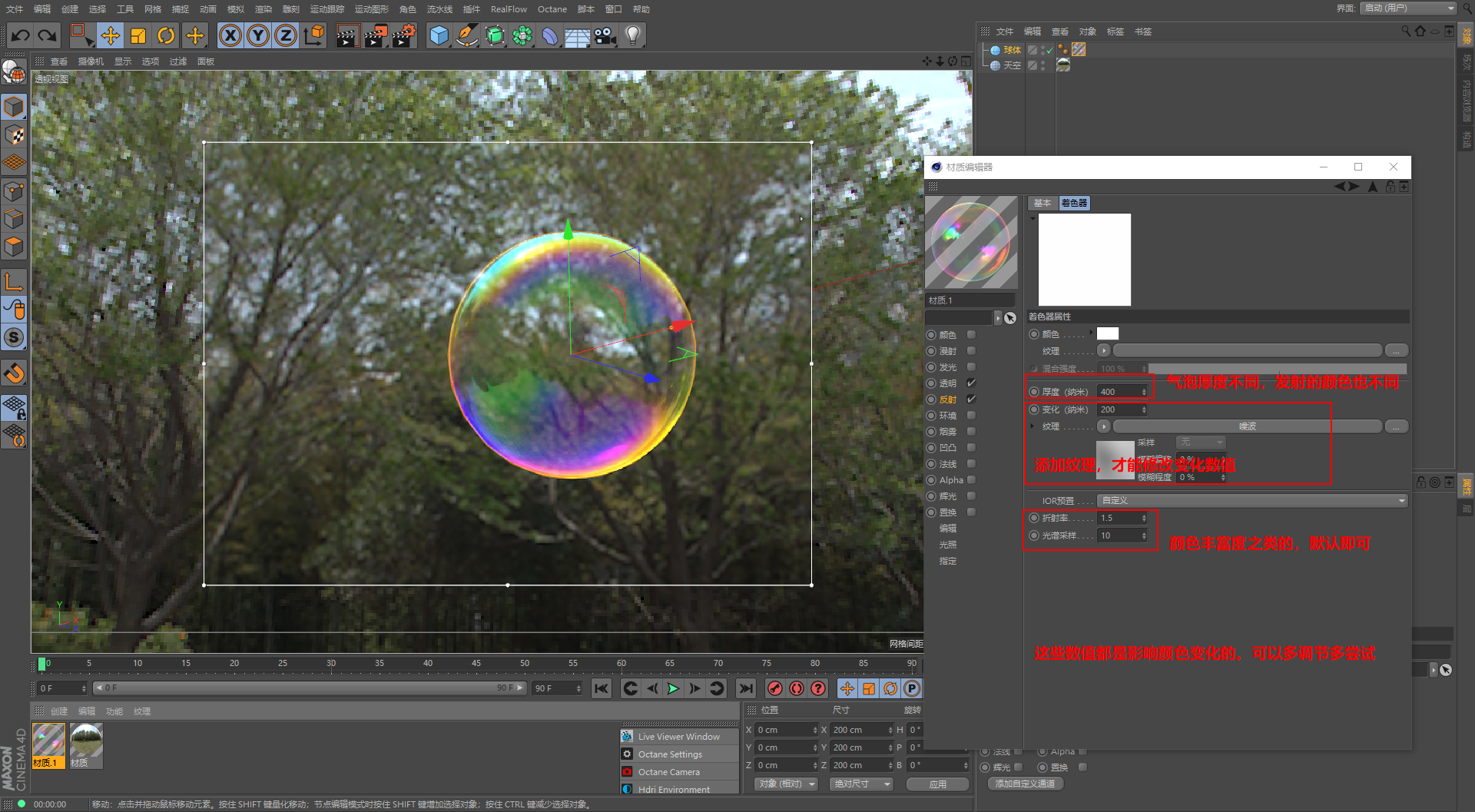Click the Deformer bend icon

coord(549,35)
